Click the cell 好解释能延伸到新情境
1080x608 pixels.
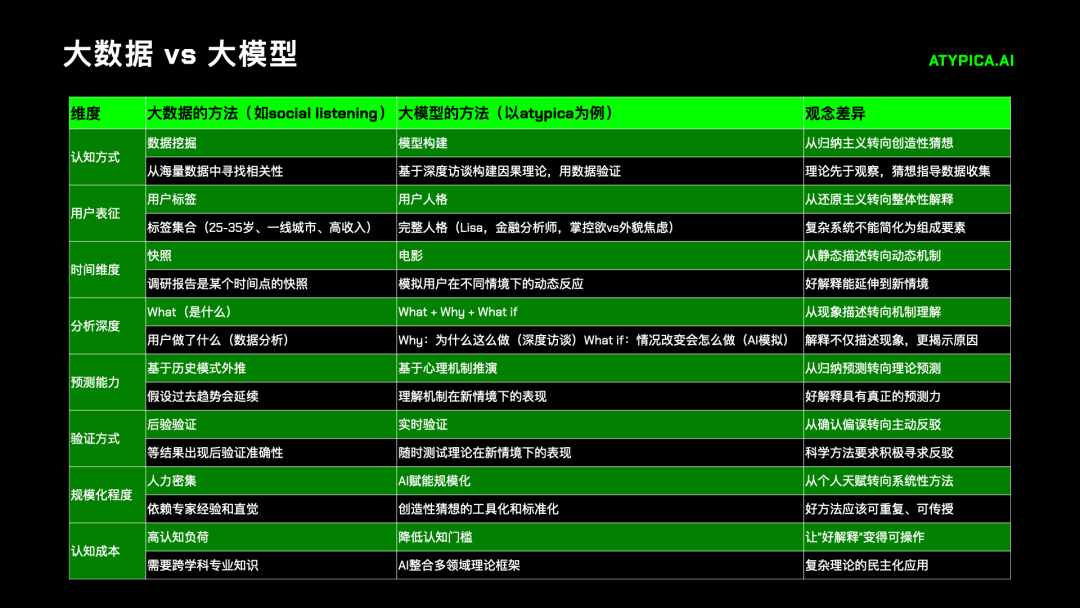pos(906,284)
